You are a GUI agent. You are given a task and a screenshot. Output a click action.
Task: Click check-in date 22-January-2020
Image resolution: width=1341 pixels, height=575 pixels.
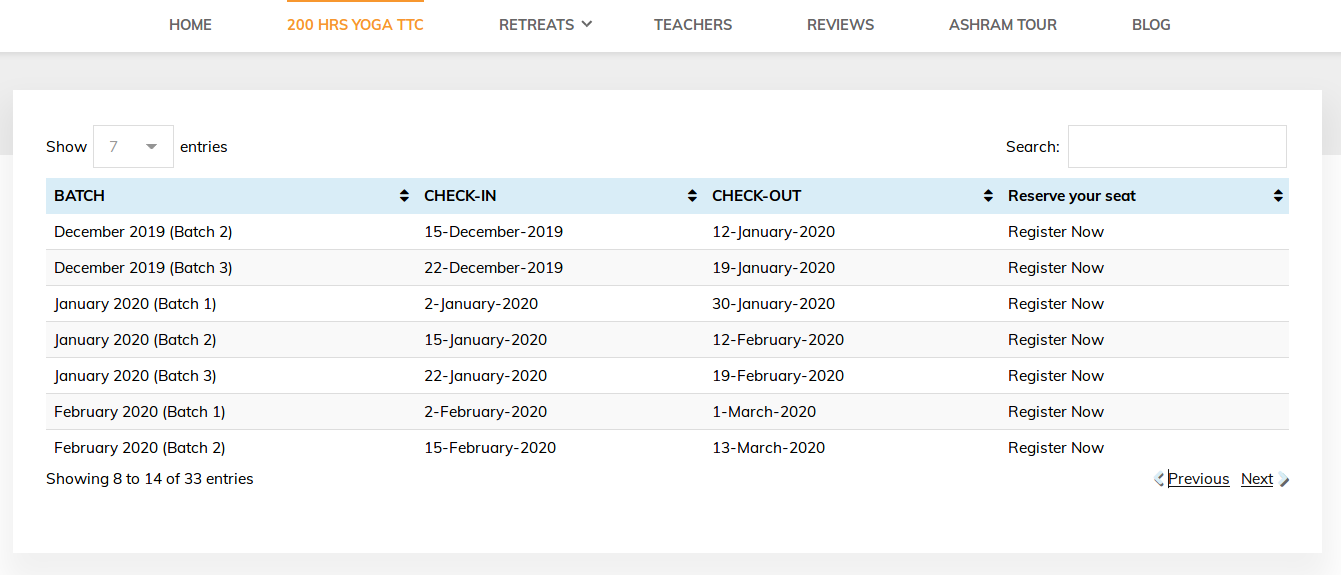(485, 376)
